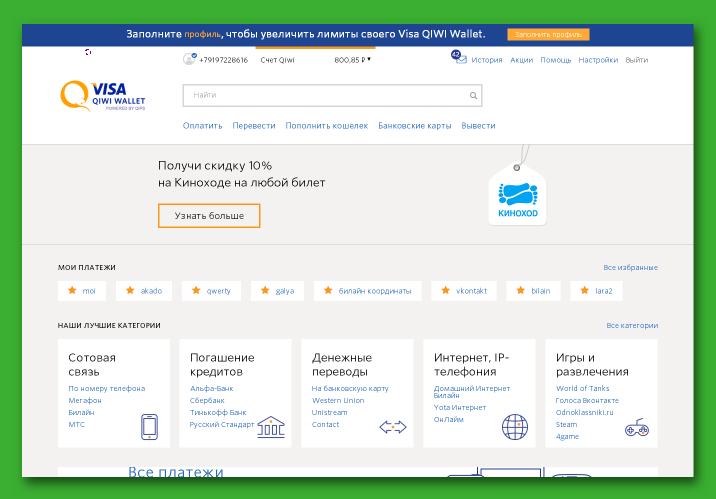Open Голоса Вконтакте link
The width and height of the screenshot is (716, 499).
[587, 400]
